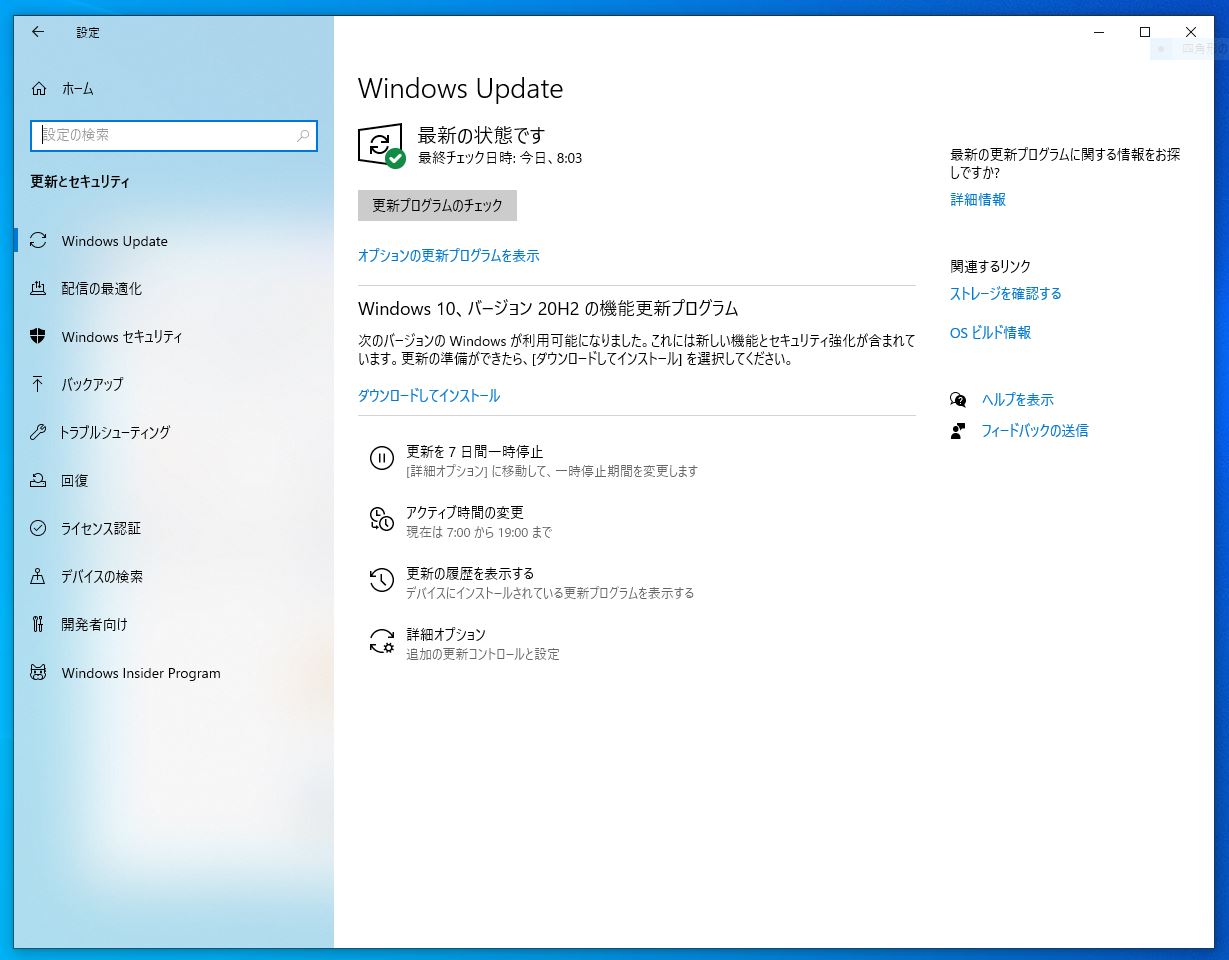This screenshot has height=960, width=1229.
Task: Click the clock icon for アクティブ時間の変更
Action: (381, 519)
